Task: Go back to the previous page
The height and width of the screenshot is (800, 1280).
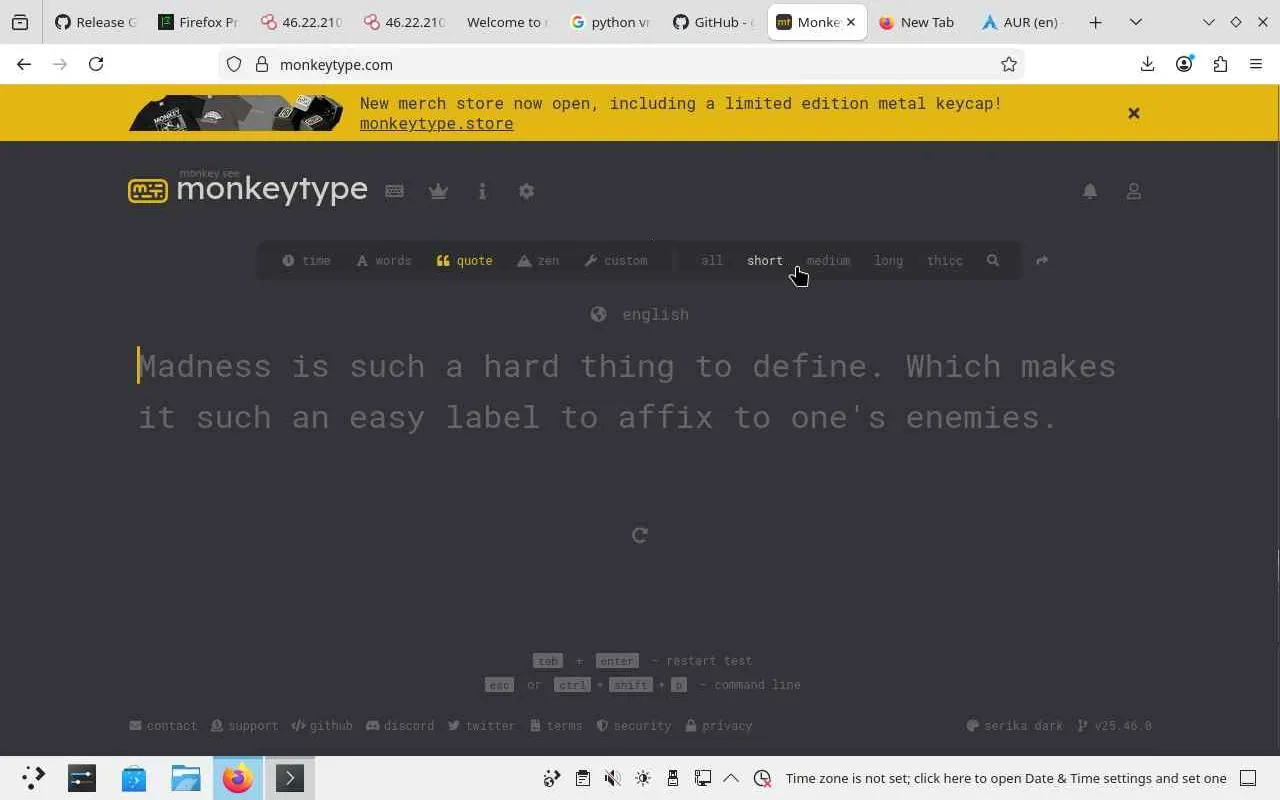Action: 24,64
